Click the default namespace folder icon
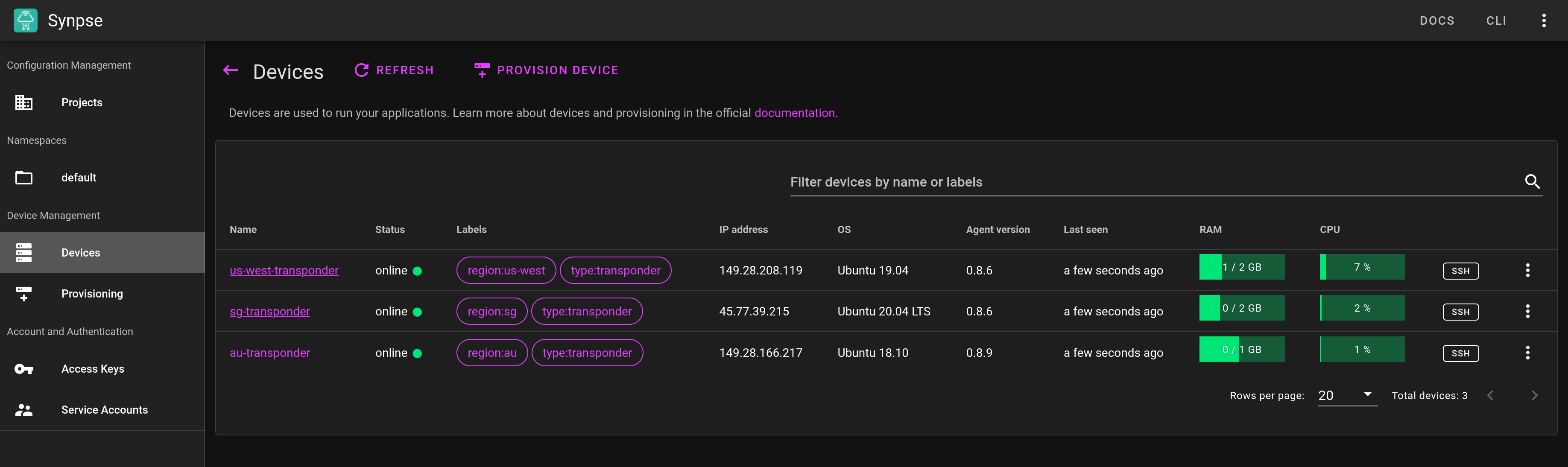Image resolution: width=1568 pixels, height=467 pixels. coord(24,178)
